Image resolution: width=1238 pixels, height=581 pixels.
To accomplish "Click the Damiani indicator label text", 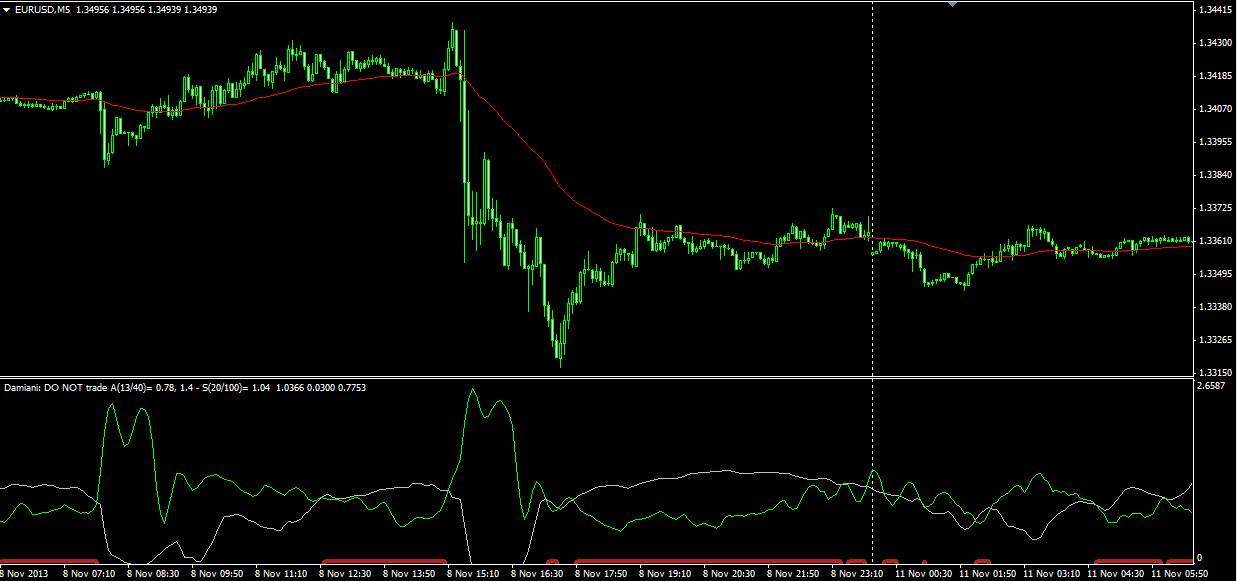I will (185, 386).
